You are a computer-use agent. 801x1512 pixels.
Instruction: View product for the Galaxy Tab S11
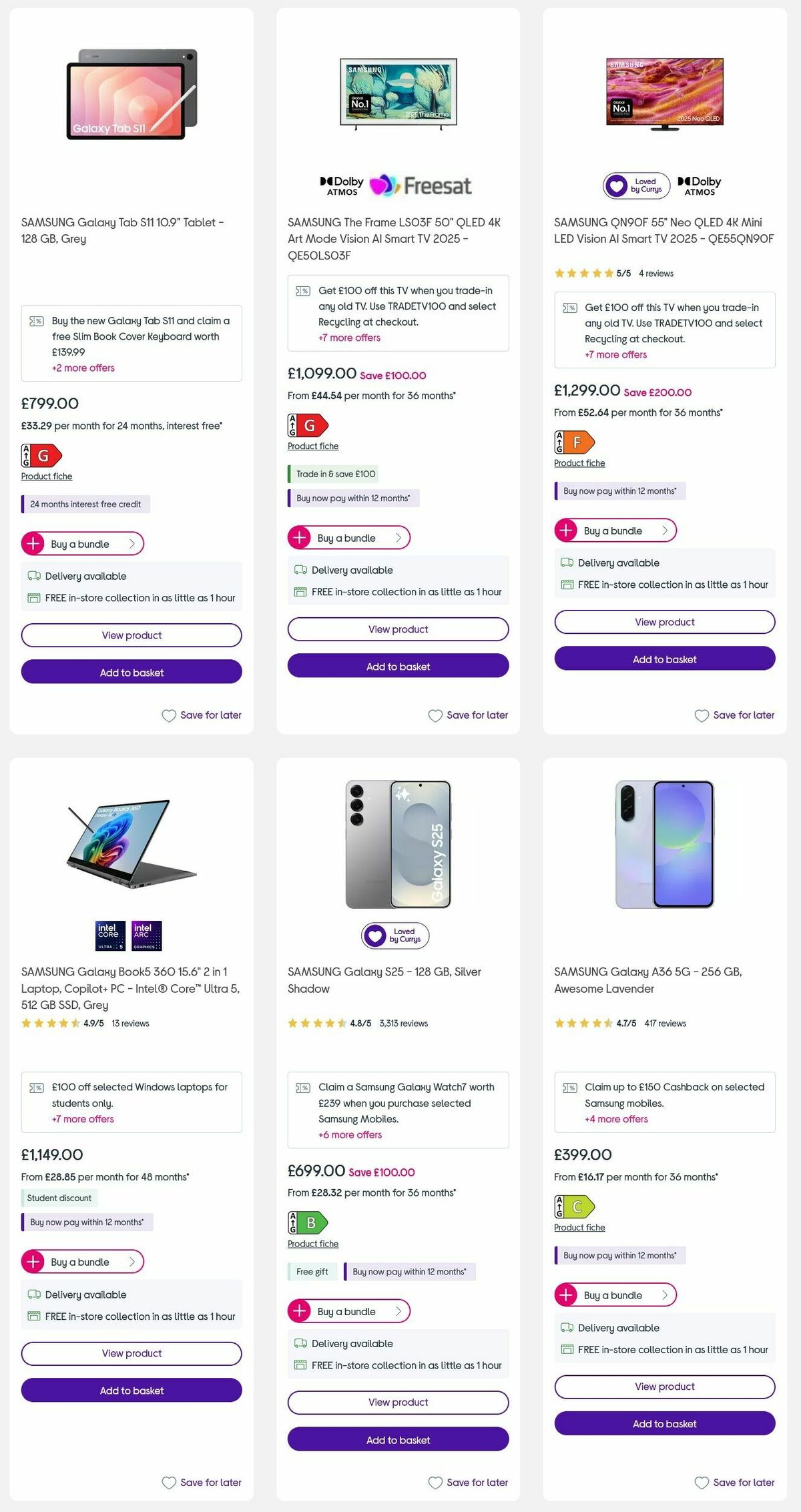pos(131,635)
